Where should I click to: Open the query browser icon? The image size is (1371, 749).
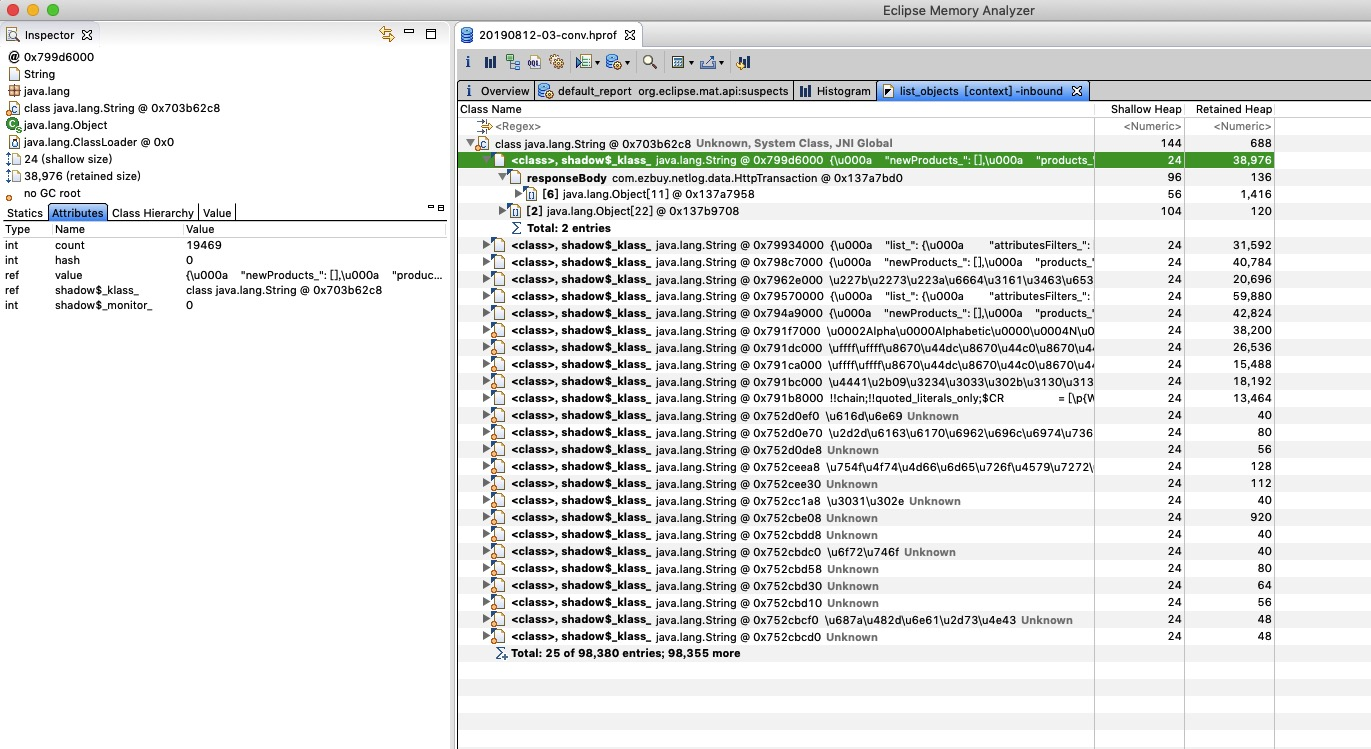point(613,62)
